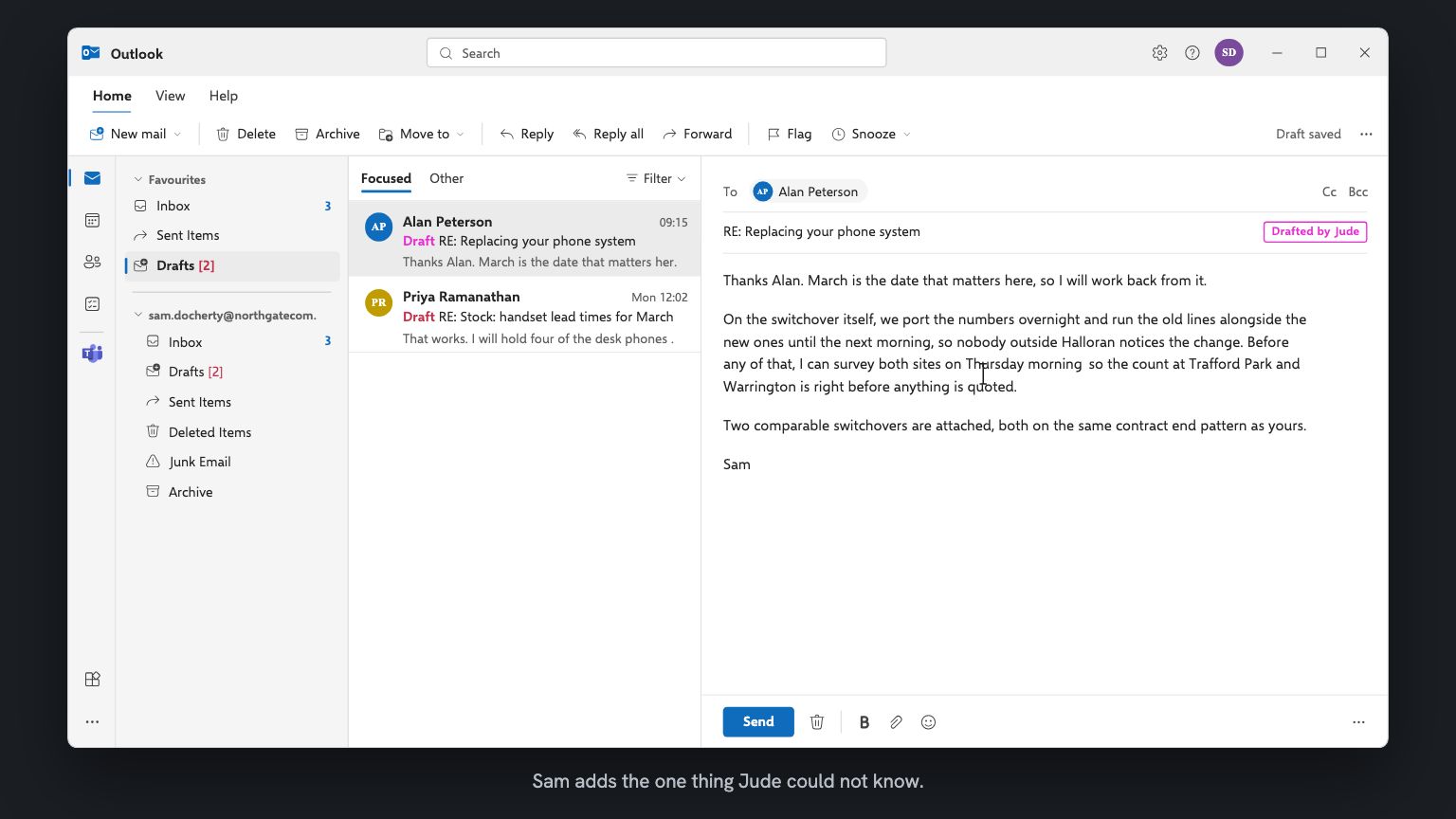Screen dimensions: 1456x819
Task: Click the Drafted by Jude tag
Action: click(1315, 231)
